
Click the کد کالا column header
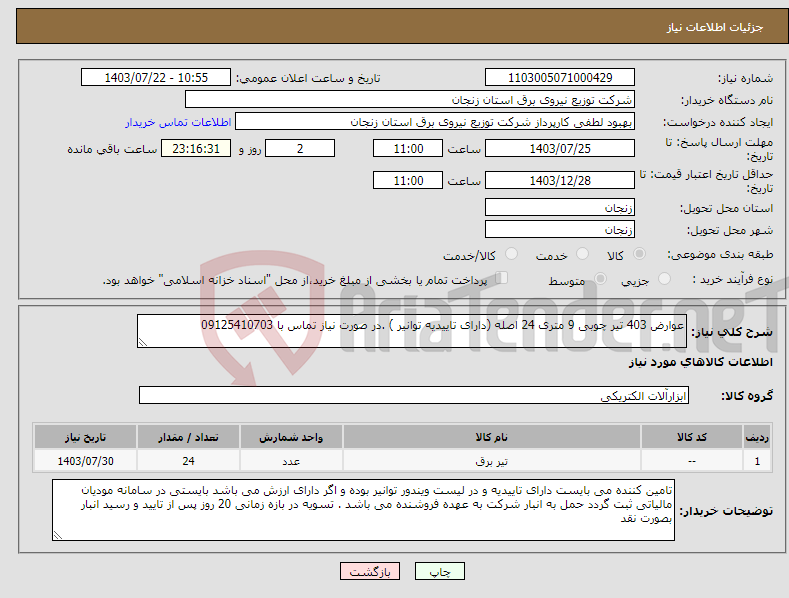click(x=692, y=437)
